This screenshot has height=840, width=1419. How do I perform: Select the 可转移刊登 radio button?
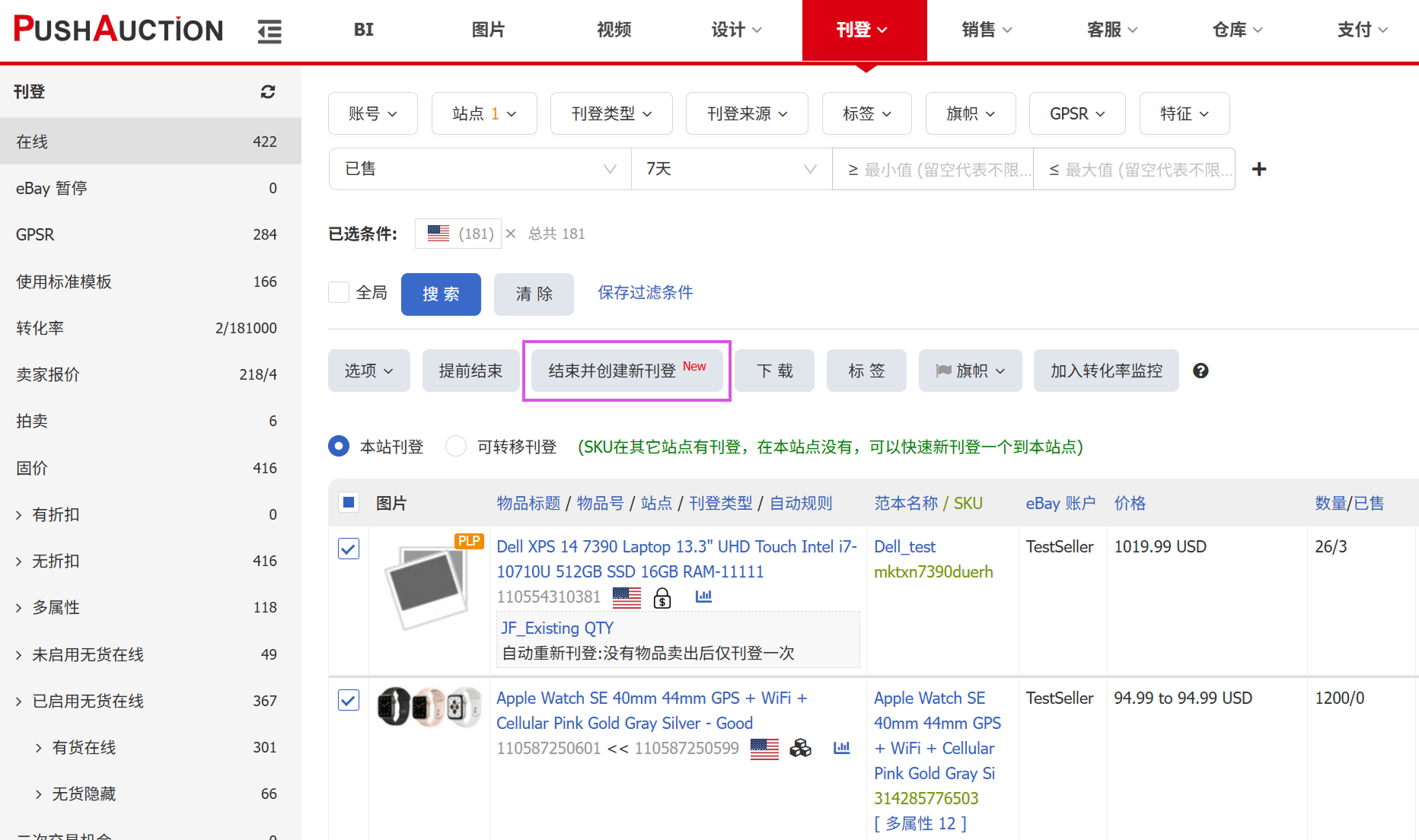[456, 446]
